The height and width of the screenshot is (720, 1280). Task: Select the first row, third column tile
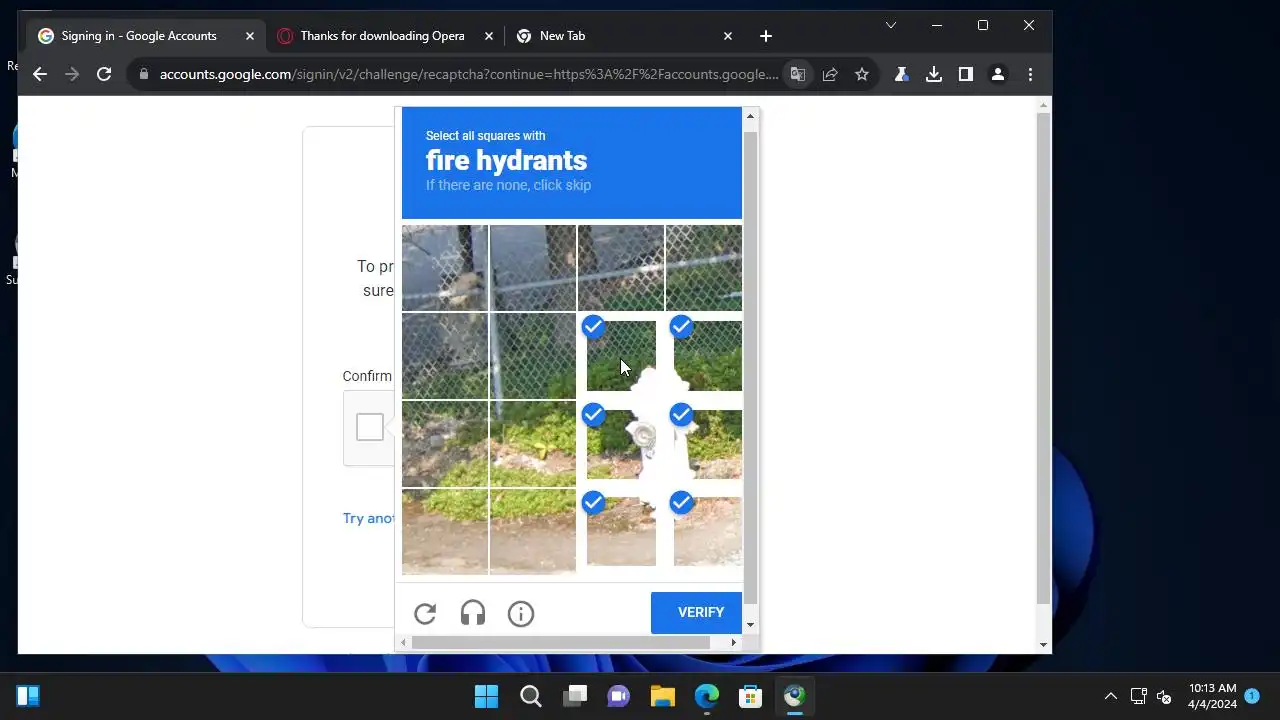pyautogui.click(x=621, y=268)
